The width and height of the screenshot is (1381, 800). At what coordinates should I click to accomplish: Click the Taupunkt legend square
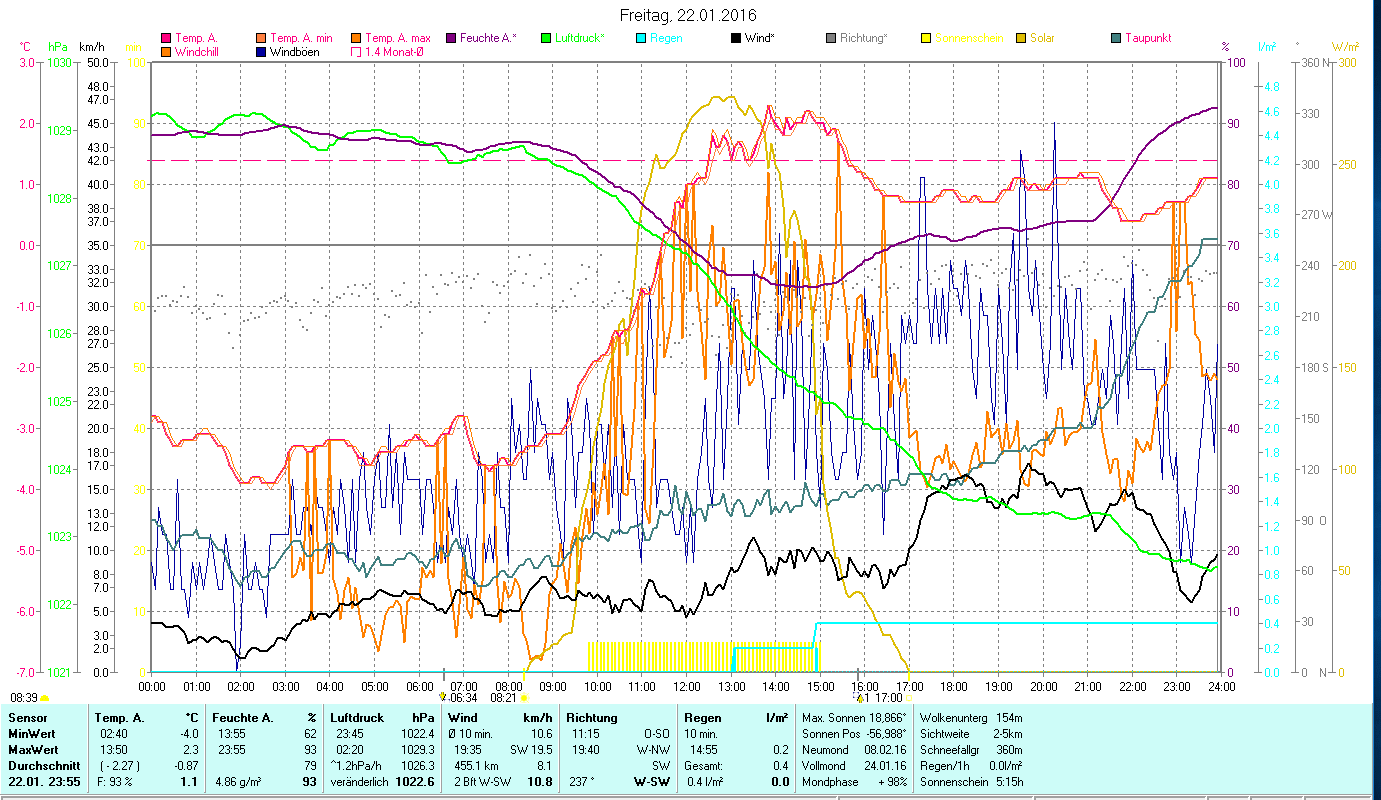coord(1115,38)
